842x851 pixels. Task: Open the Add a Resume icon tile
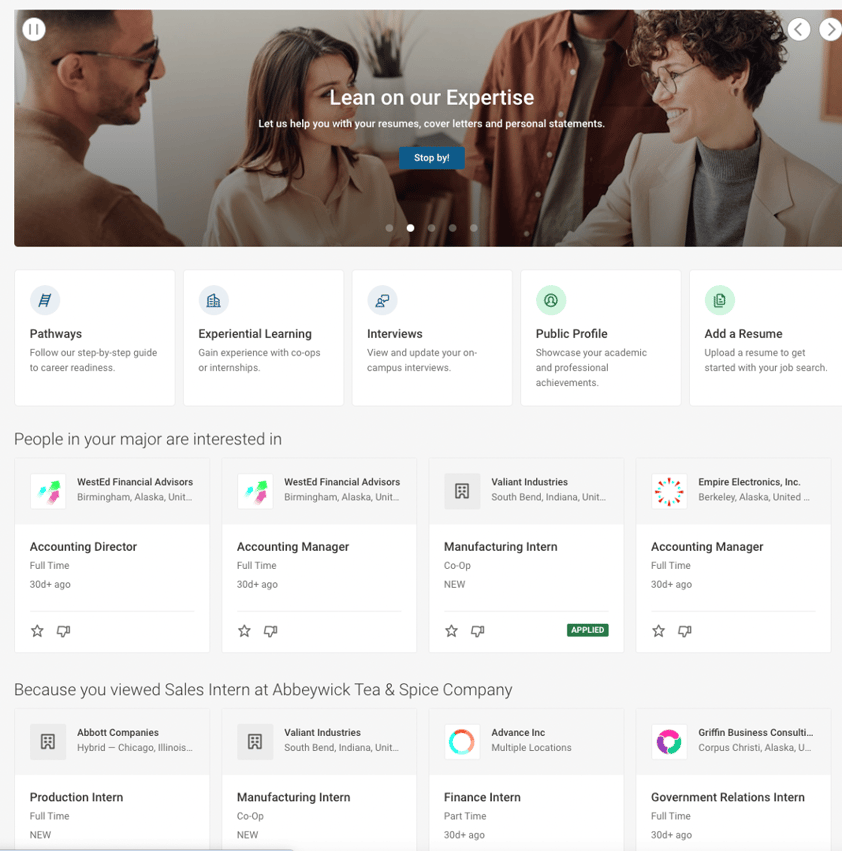click(720, 300)
